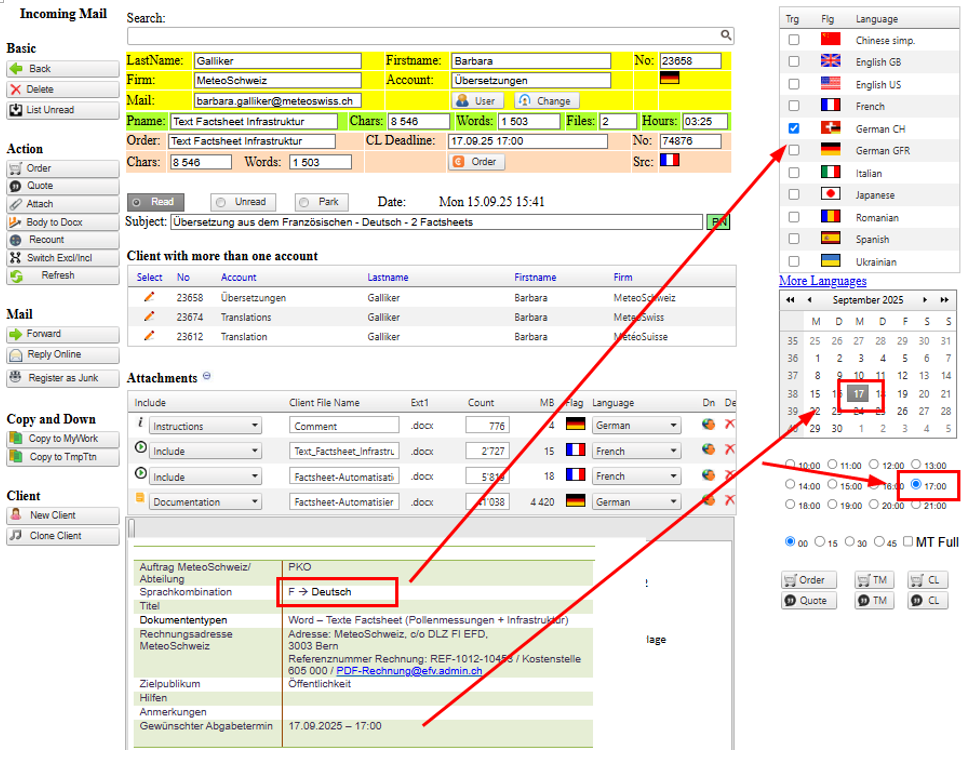Check the French language checkbox

[794, 106]
